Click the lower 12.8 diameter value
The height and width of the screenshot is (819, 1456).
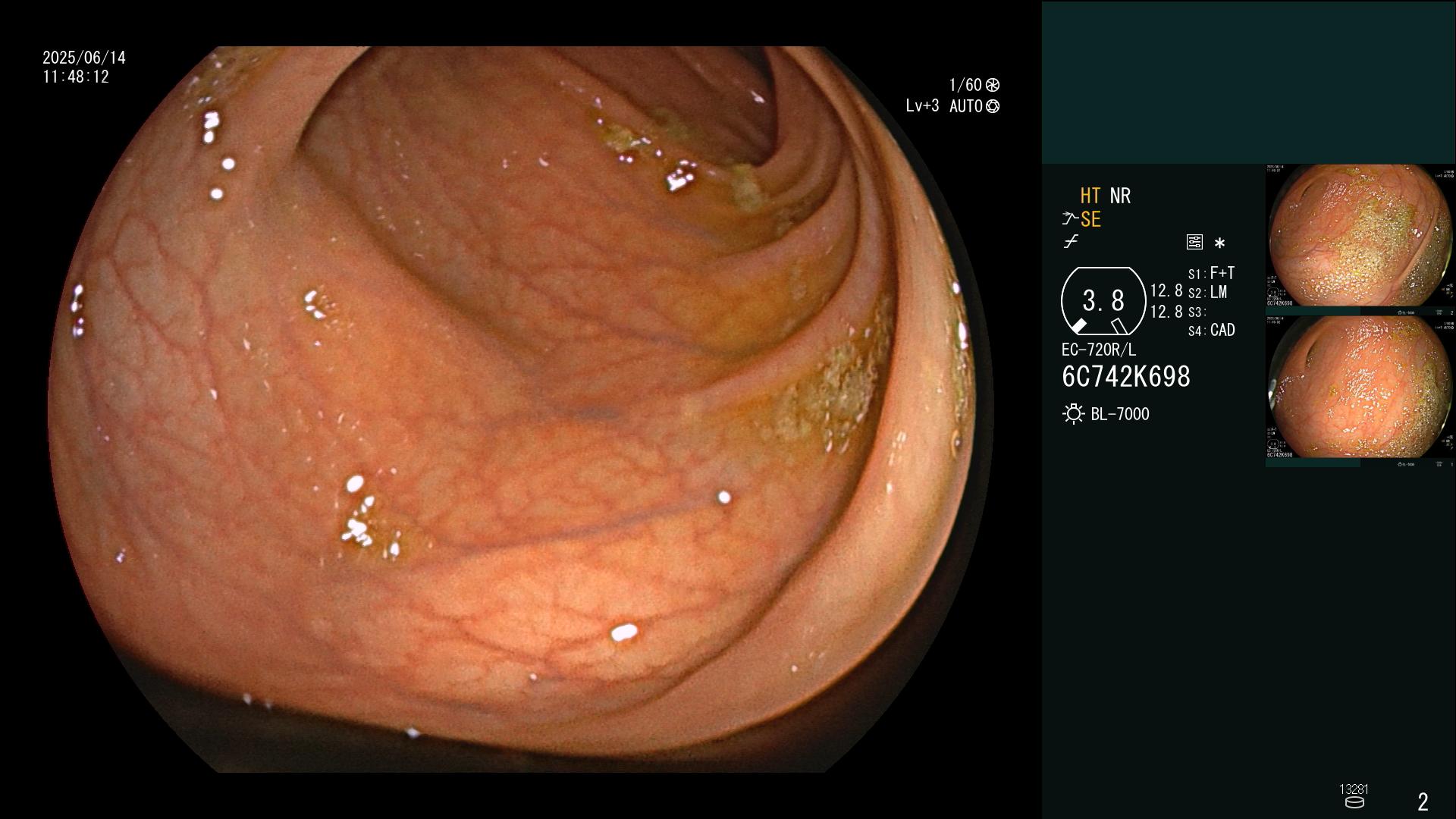(x=1166, y=312)
